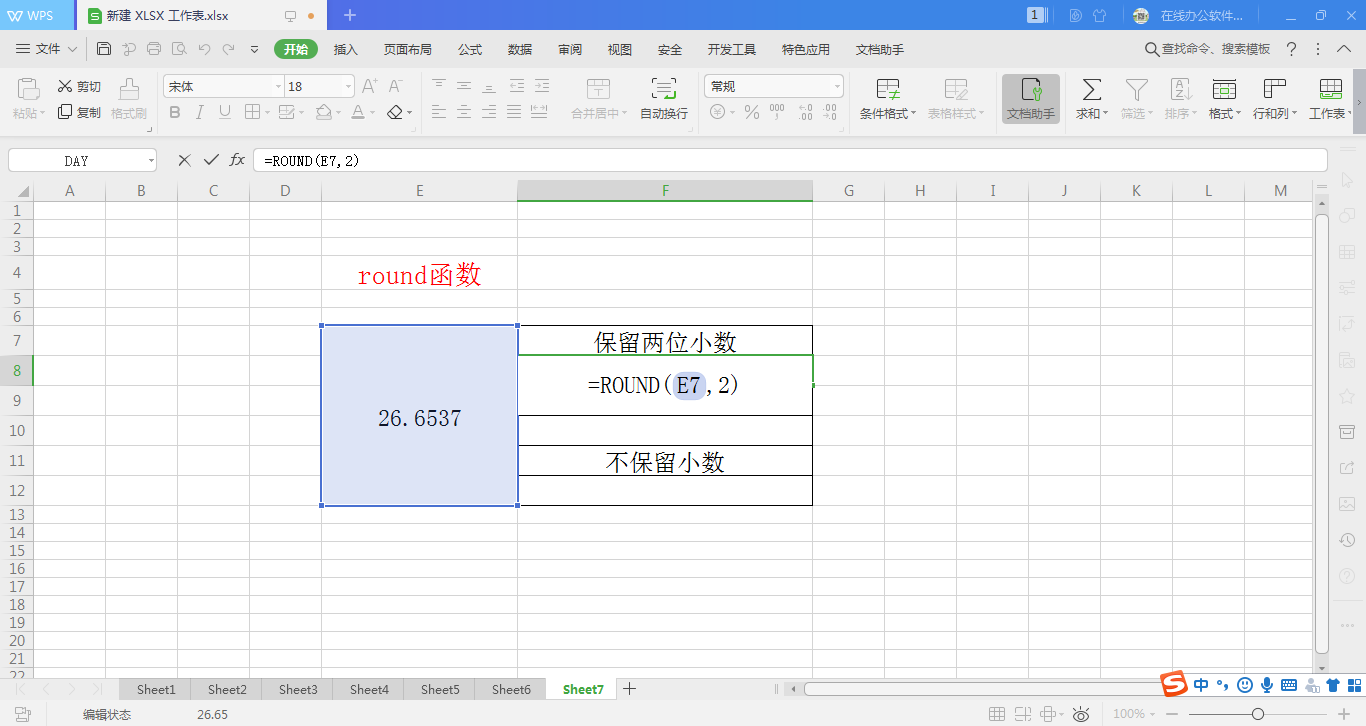The width and height of the screenshot is (1366, 726).
Task: Switch to the Sheet3 worksheet tab
Action: click(x=298, y=689)
